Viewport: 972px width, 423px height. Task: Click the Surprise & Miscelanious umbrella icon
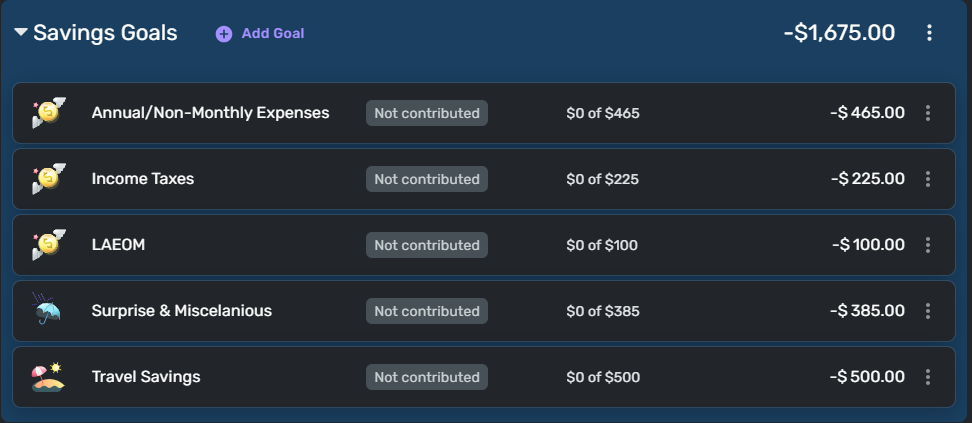coord(48,311)
